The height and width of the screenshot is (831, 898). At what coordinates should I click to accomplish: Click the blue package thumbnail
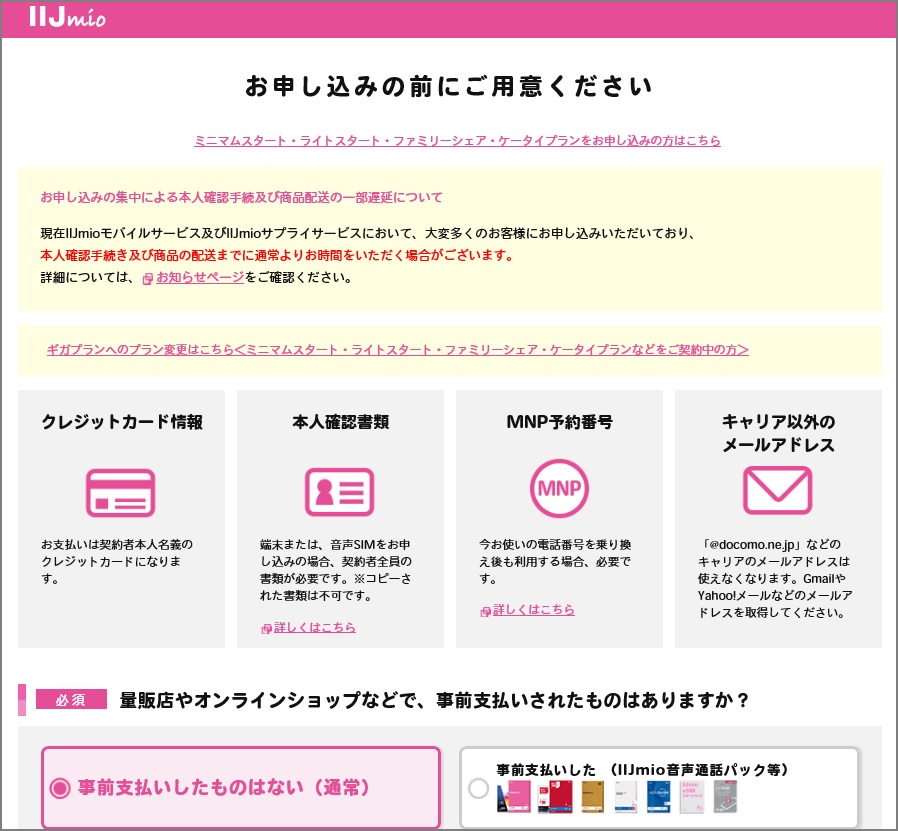[x=659, y=797]
